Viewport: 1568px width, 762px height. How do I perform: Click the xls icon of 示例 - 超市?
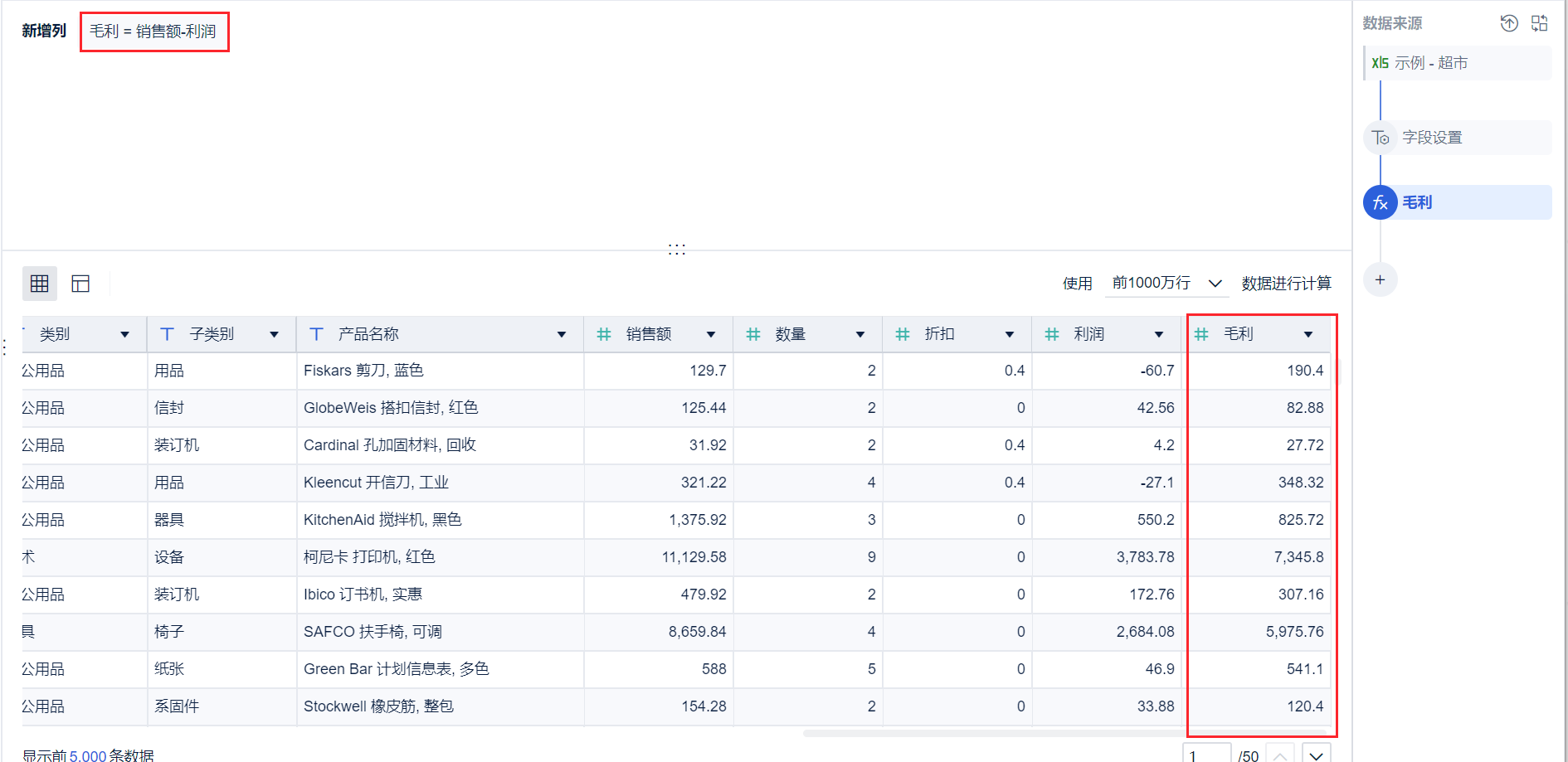click(x=1380, y=63)
